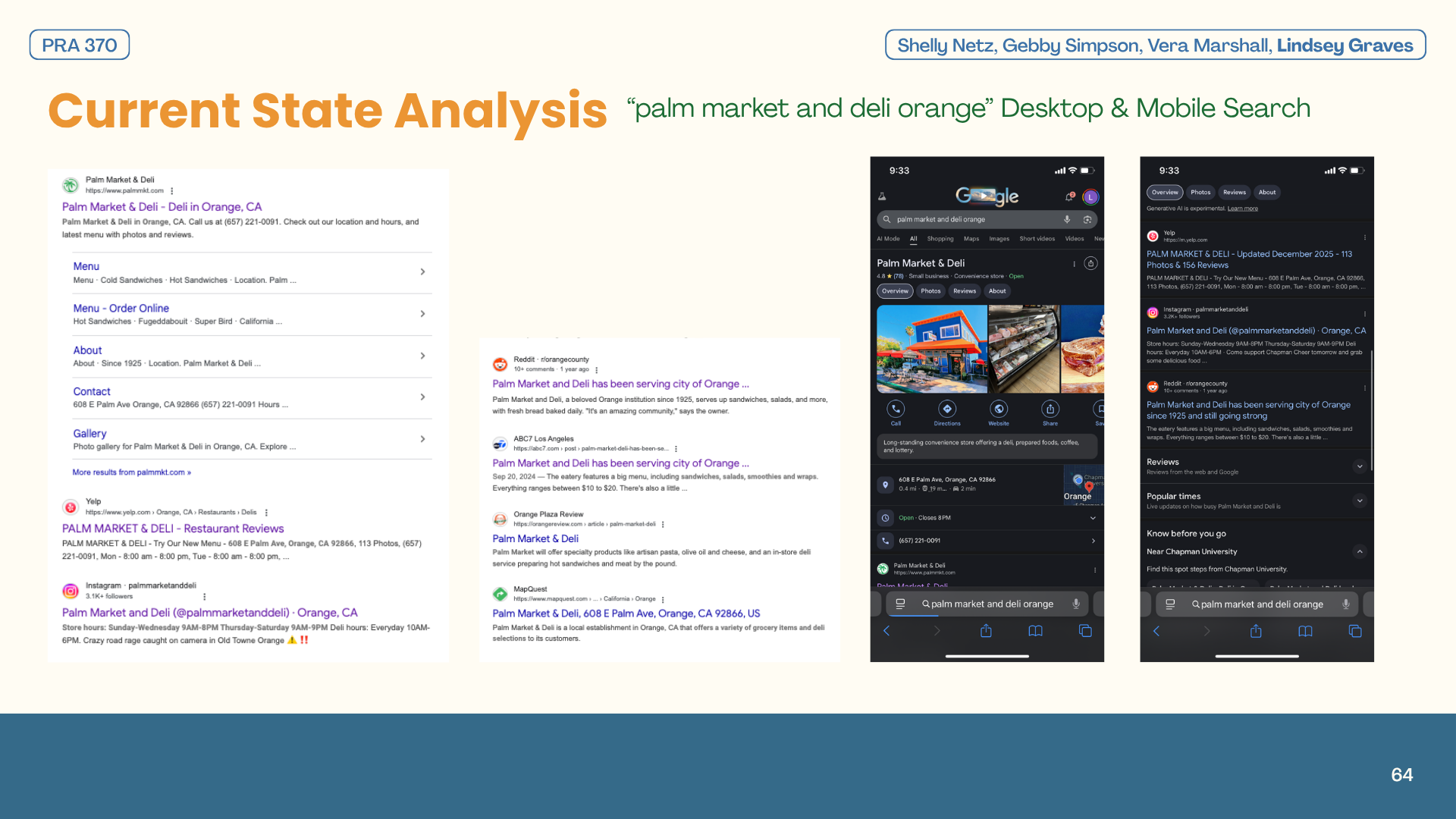Expand the Reviews section in right phone

click(x=1360, y=466)
